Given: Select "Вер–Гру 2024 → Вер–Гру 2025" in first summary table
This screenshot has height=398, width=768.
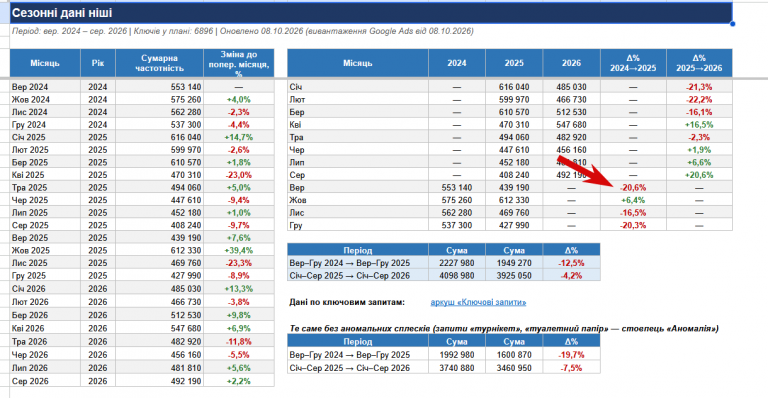Looking at the screenshot, I should 358,263.
